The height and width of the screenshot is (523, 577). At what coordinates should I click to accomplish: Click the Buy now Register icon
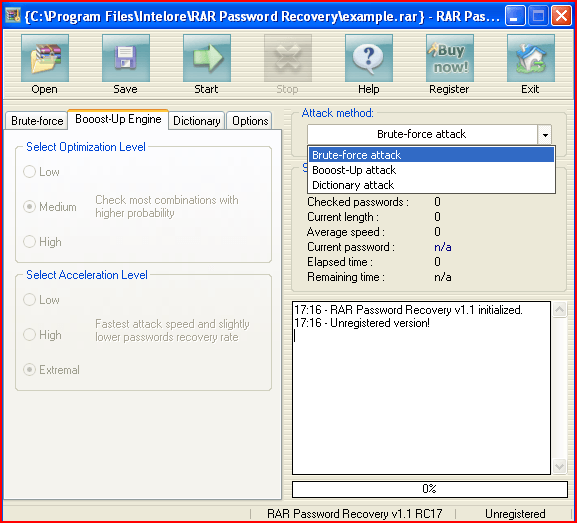[450, 58]
